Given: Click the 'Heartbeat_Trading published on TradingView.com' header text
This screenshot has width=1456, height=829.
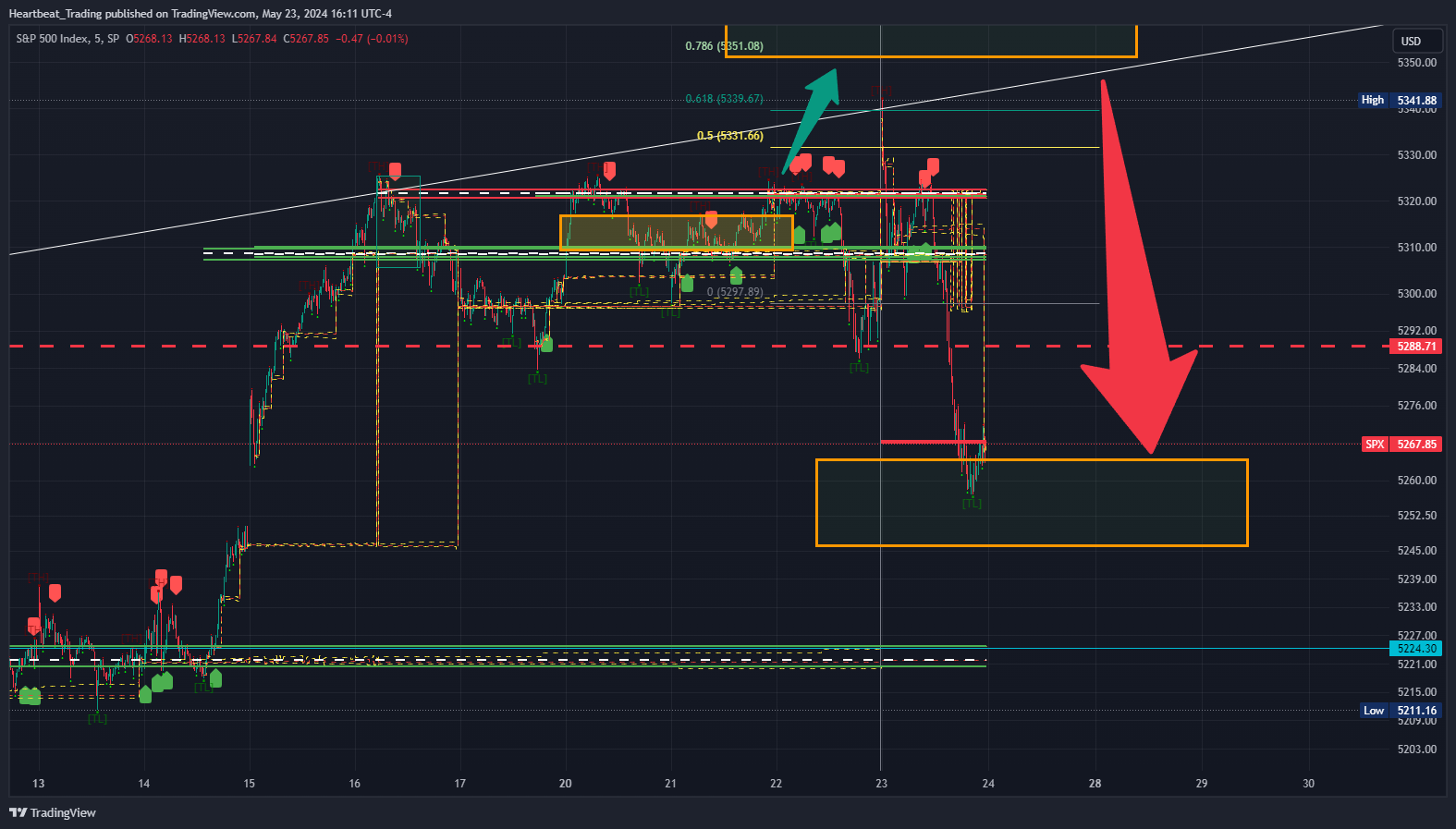Looking at the screenshot, I should pyautogui.click(x=133, y=14).
